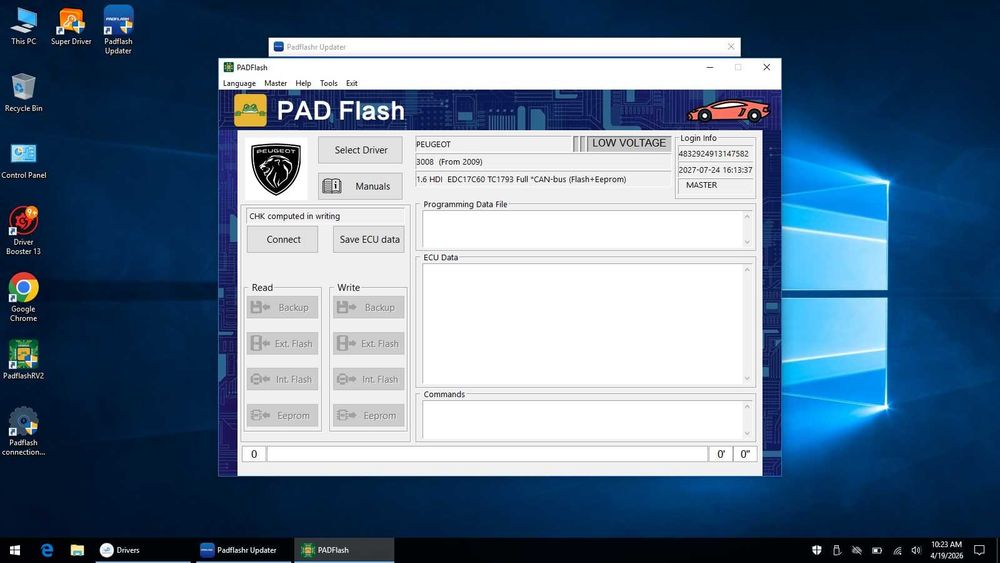Open the Help menu

click(x=304, y=84)
